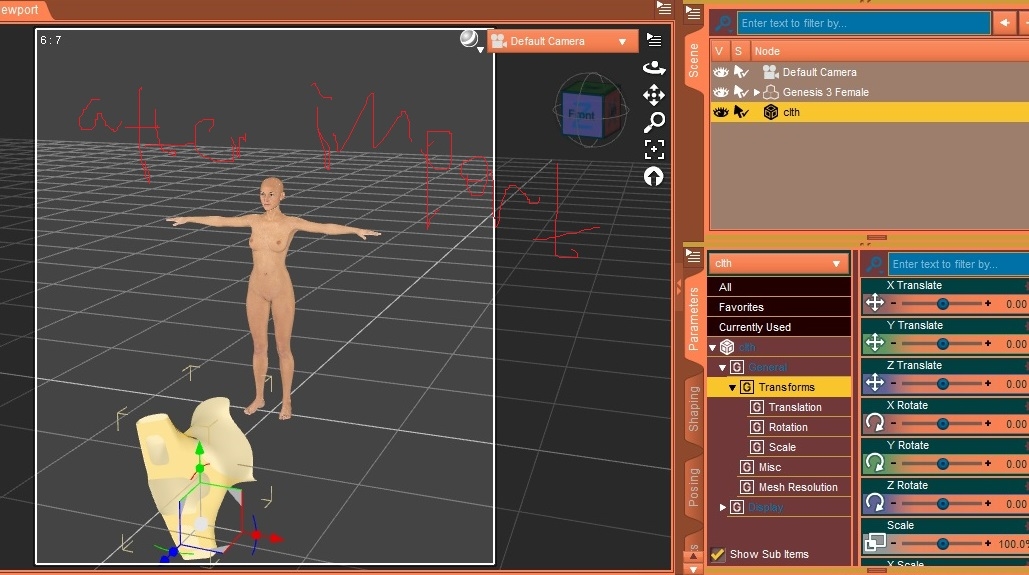
Task: Expand the Display property group
Action: click(723, 507)
